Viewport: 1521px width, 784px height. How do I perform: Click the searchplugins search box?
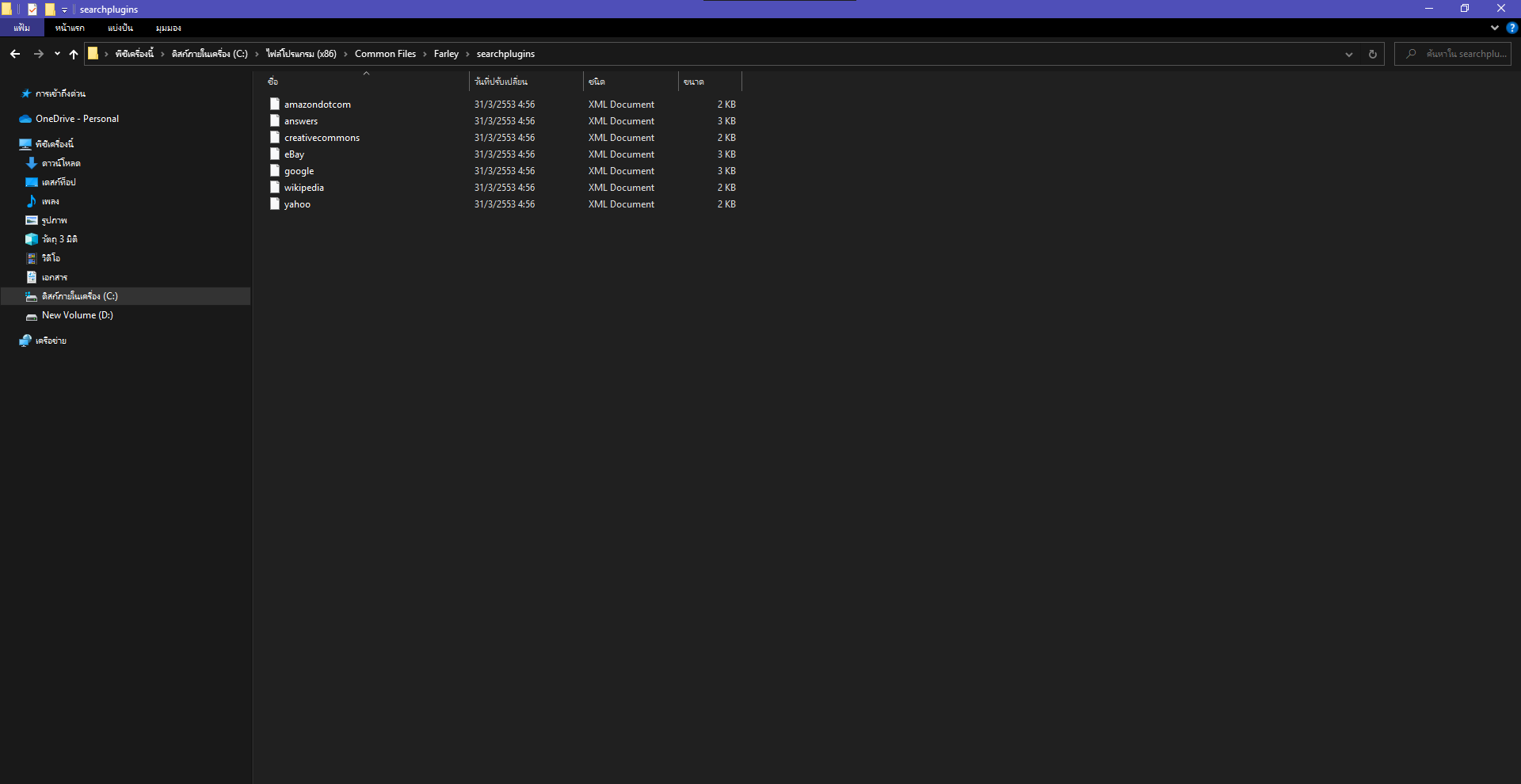[1453, 54]
